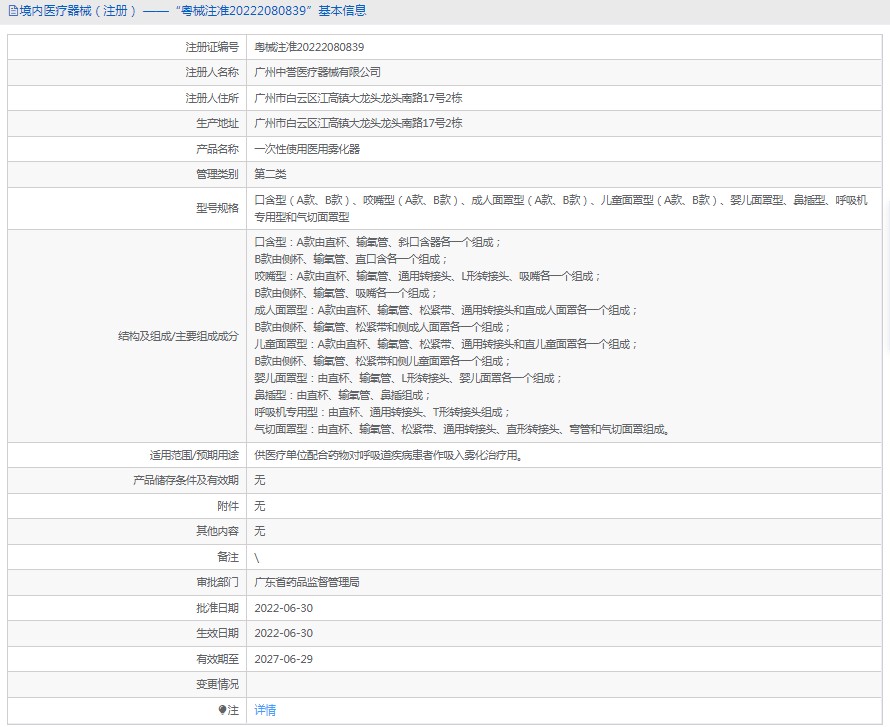Viewport: 890px width, 727px height.
Task: Select line 儿童面罩型：A款由直杯
Action: 446,344
